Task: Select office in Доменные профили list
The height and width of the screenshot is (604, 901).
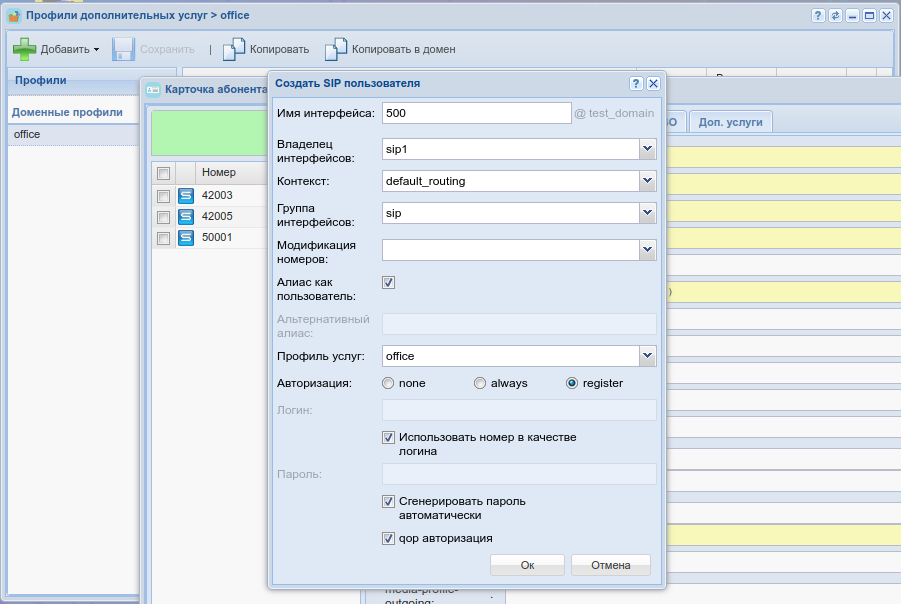Action: click(x=27, y=134)
